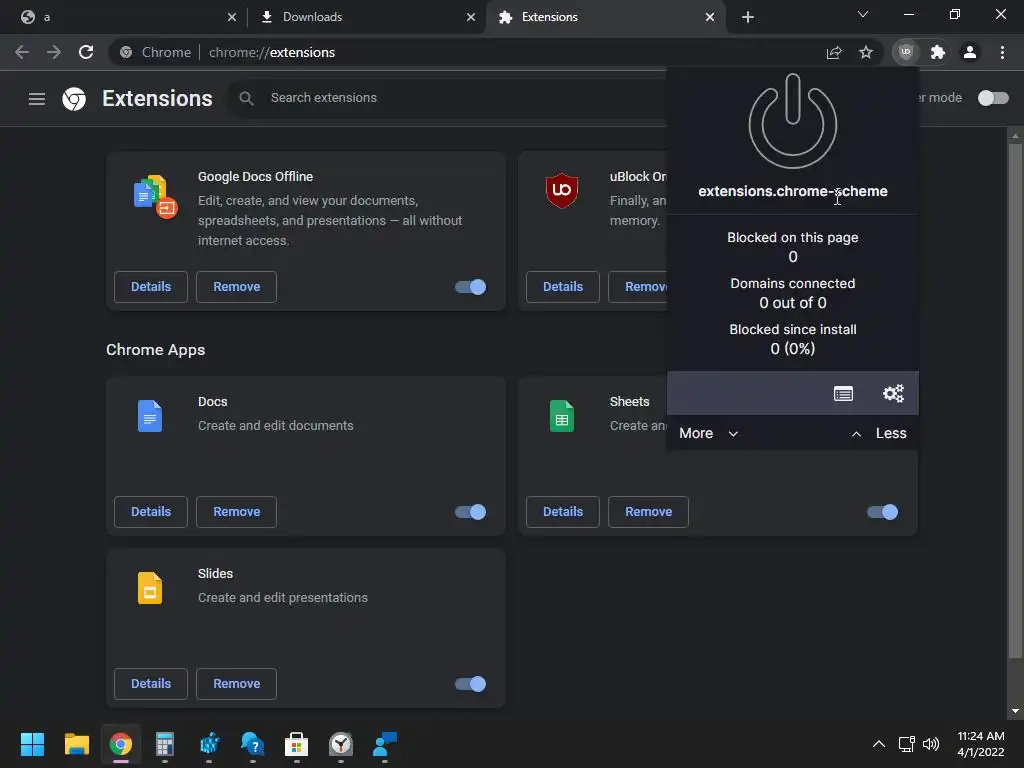Disable Sheets app toggle
1024x768 pixels.
(x=882, y=512)
